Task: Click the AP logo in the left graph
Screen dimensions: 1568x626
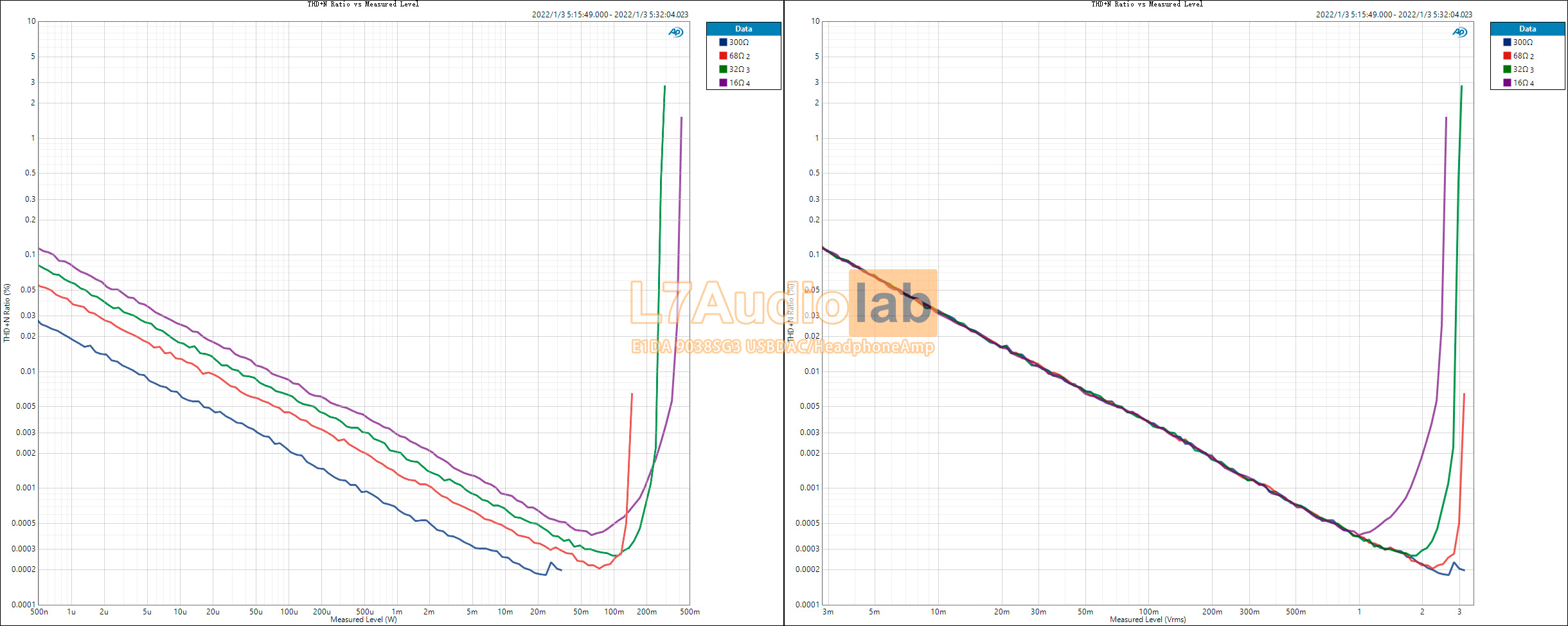Action: (675, 32)
